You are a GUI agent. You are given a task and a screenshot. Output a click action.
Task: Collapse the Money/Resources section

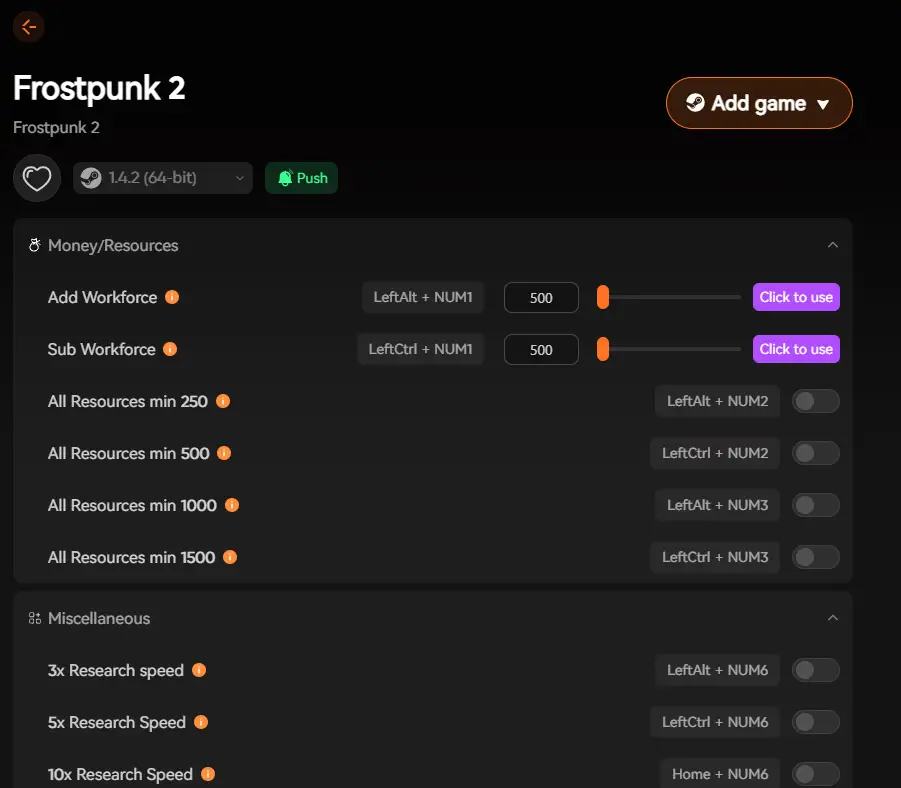click(x=833, y=244)
